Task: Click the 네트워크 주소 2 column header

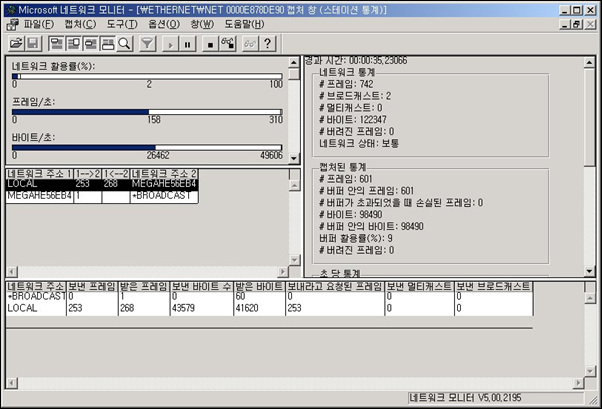Action: pyautogui.click(x=164, y=174)
